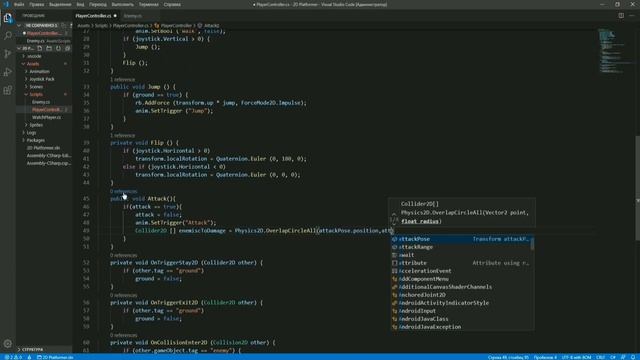Click C# language mode in status bar
The height and width of the screenshot is (360, 640).
point(613,357)
